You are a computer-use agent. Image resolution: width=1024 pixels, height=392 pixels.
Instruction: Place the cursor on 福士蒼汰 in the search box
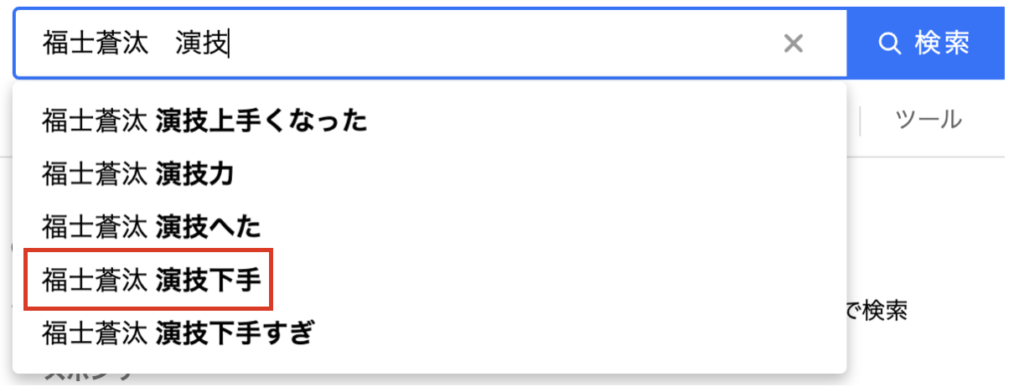pyautogui.click(x=95, y=44)
